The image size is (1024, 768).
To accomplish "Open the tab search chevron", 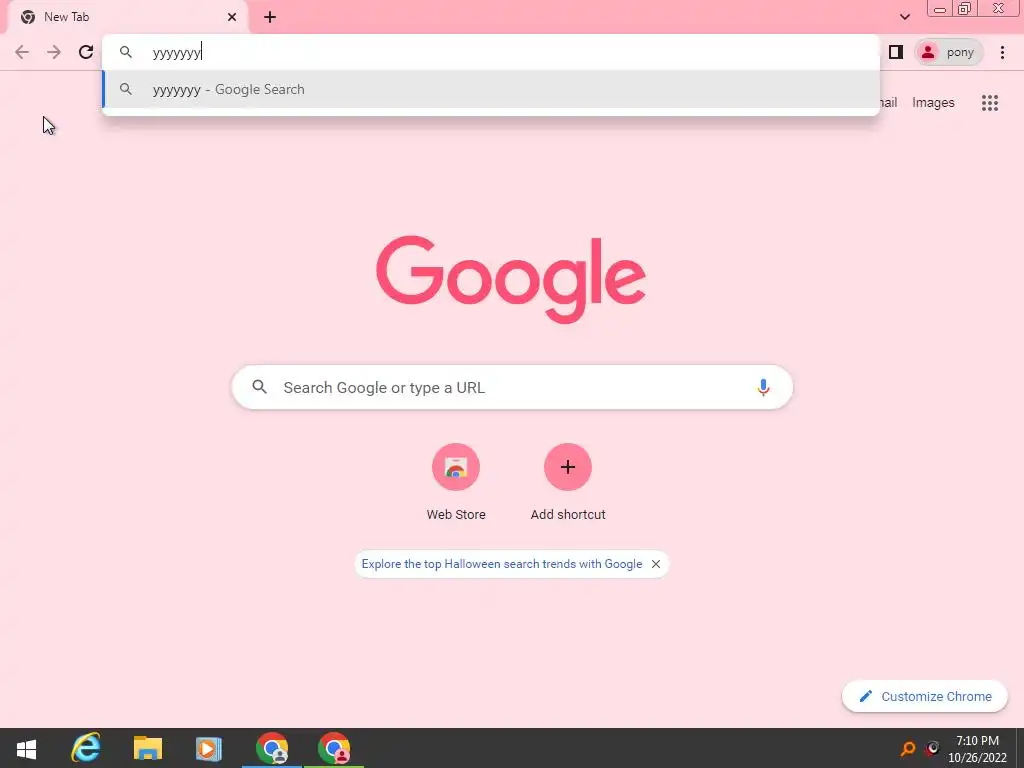I will click(x=904, y=17).
